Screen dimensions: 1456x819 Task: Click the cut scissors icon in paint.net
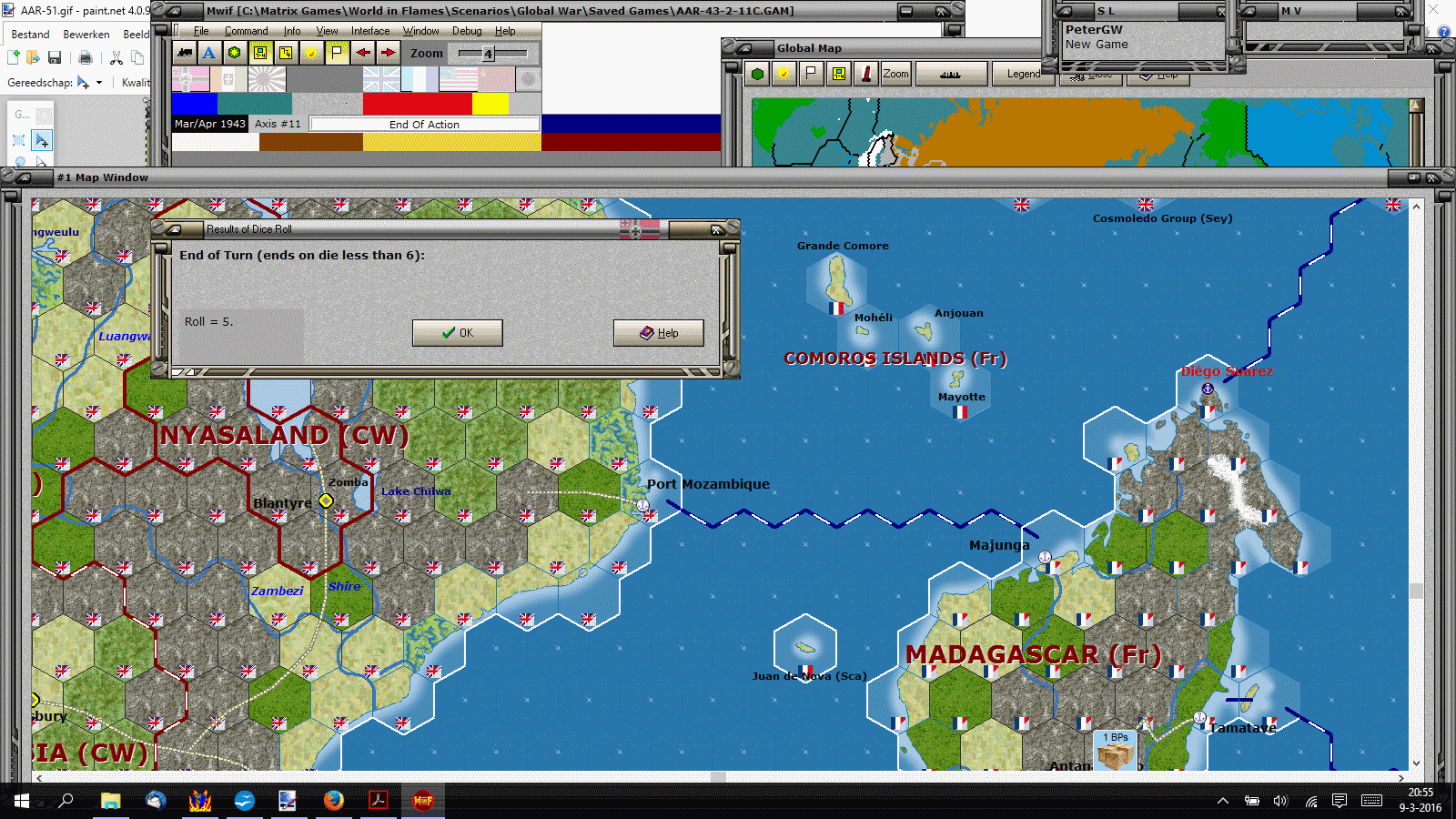(116, 57)
